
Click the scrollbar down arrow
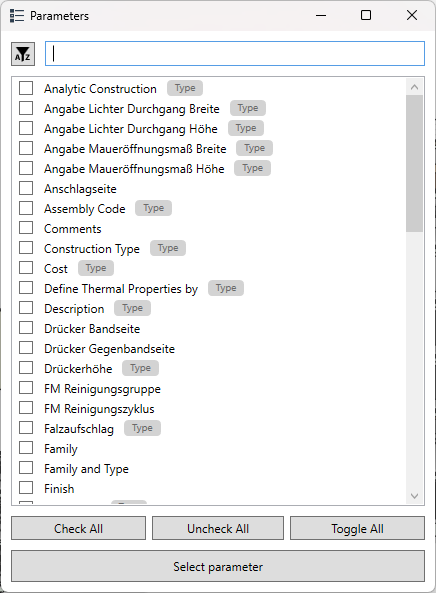coord(414,496)
